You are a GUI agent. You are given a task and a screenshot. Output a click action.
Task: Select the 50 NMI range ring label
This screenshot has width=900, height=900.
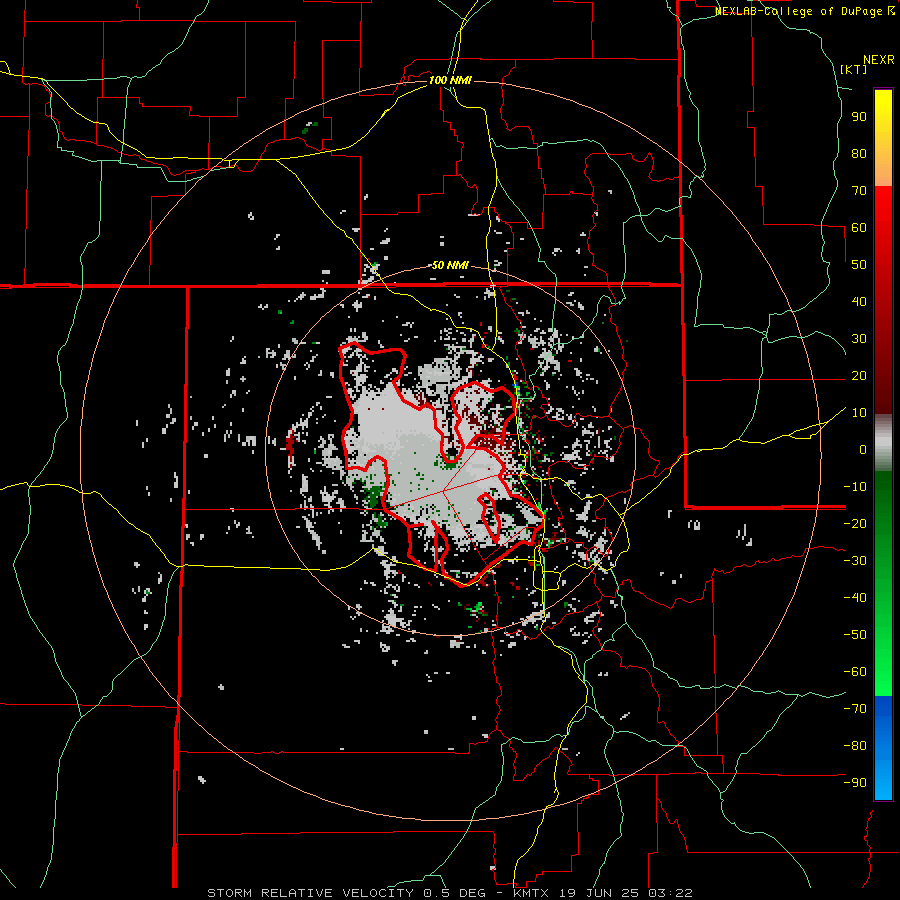click(x=450, y=265)
